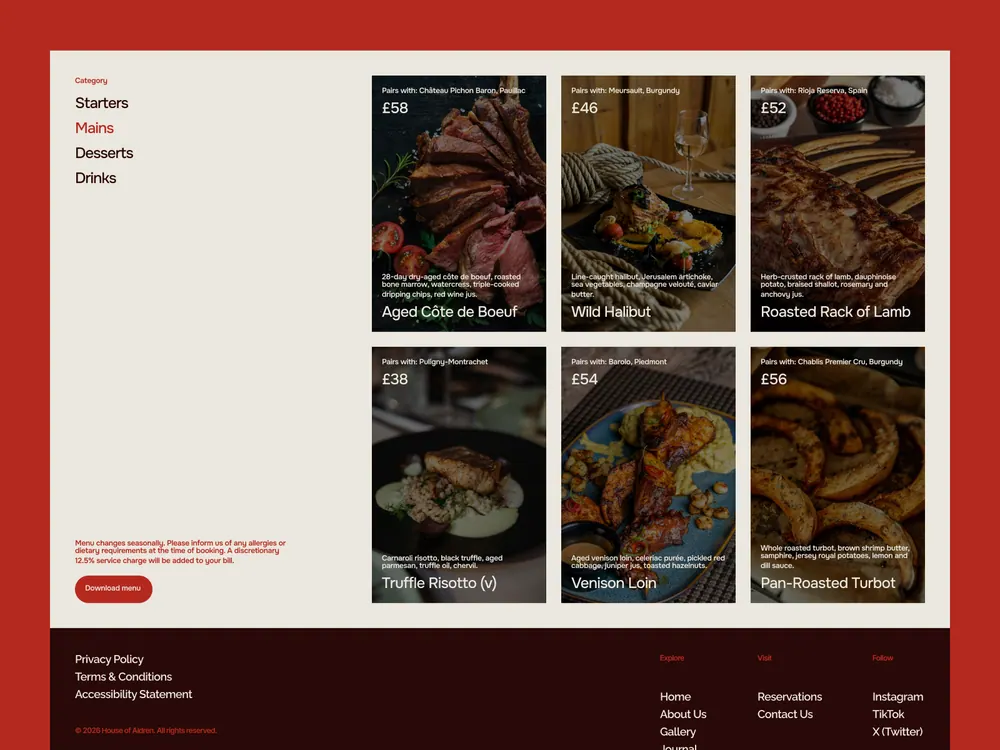Click the Download menu button

[x=114, y=589]
